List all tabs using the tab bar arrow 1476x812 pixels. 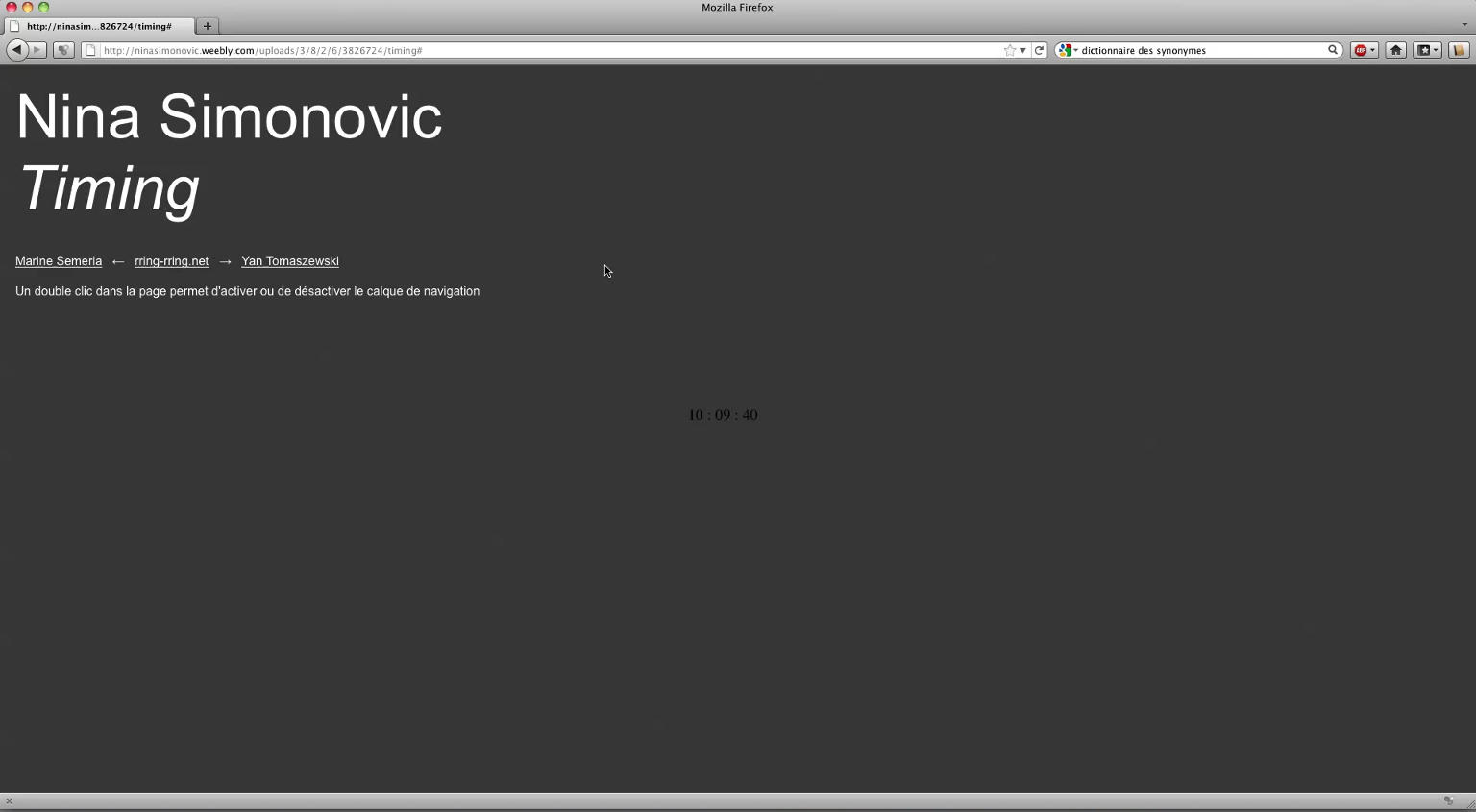(x=1464, y=25)
